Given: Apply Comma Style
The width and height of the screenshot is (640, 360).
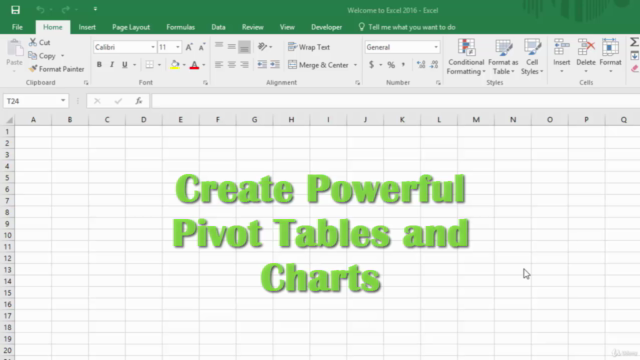Looking at the screenshot, I should (x=403, y=64).
